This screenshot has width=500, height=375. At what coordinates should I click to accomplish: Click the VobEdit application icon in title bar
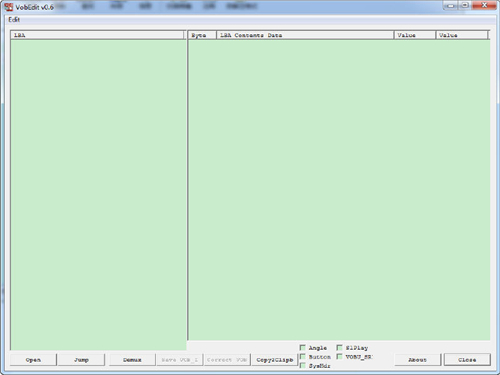(x=8, y=7)
